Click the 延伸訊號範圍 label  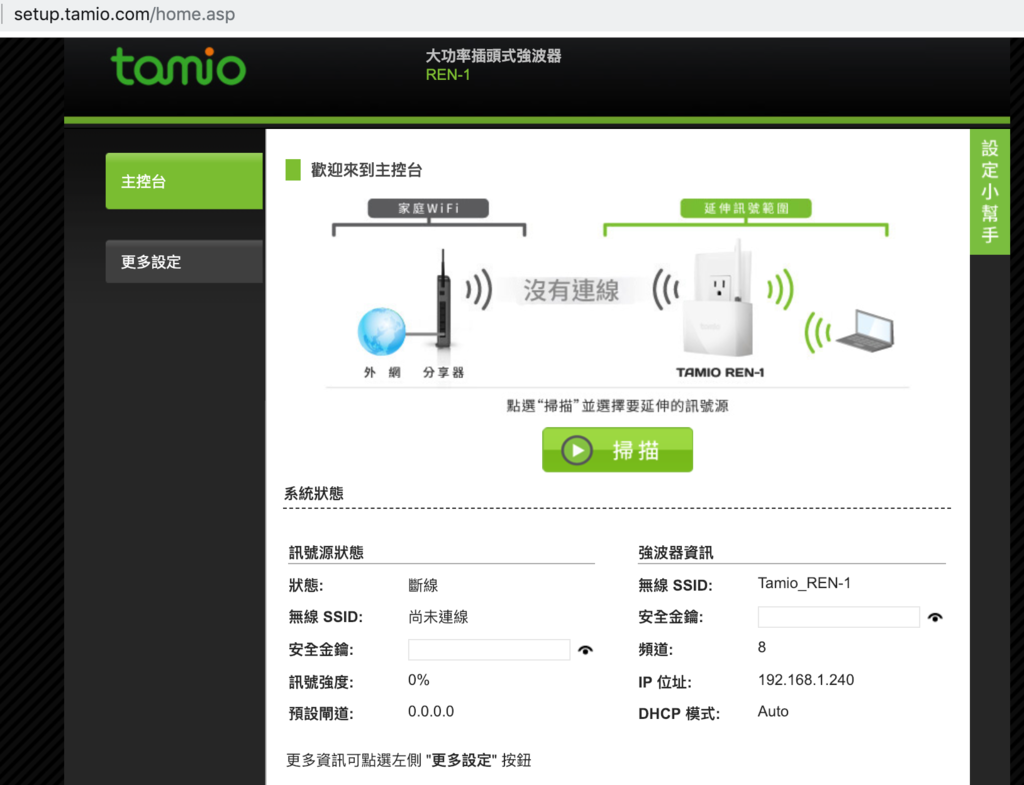click(x=746, y=208)
